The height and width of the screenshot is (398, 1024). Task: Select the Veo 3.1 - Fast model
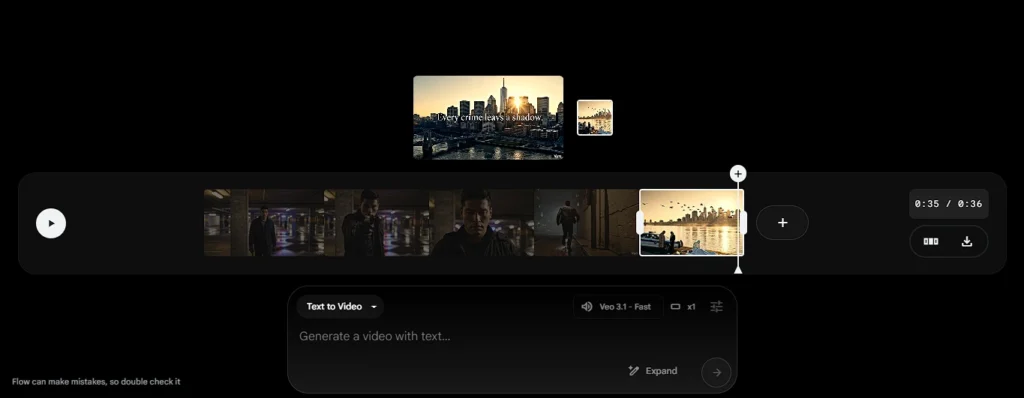pos(618,307)
